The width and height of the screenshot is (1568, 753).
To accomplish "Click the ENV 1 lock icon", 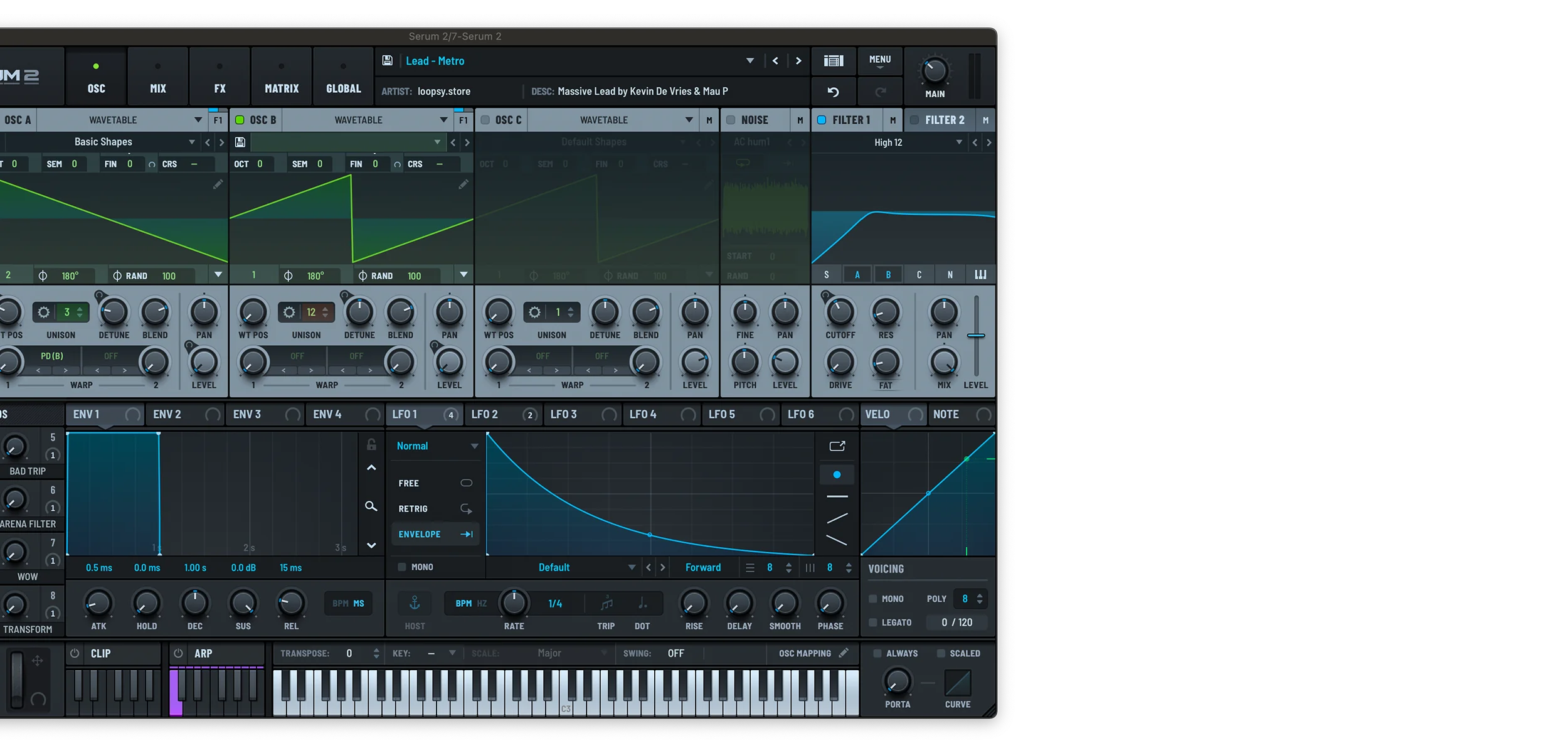I will tap(371, 444).
